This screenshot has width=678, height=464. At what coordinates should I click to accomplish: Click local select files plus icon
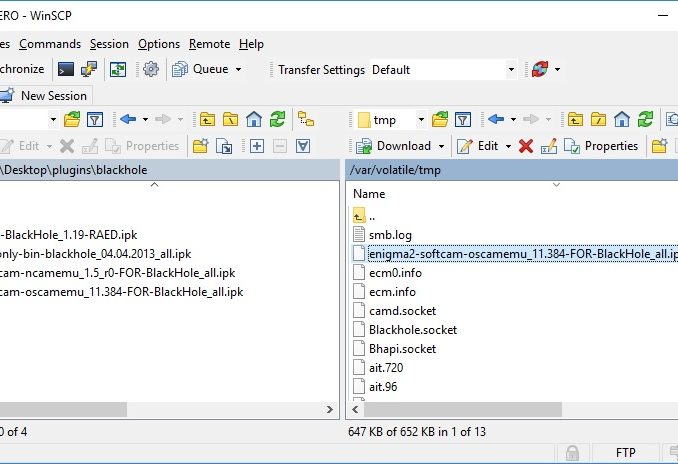[x=257, y=146]
